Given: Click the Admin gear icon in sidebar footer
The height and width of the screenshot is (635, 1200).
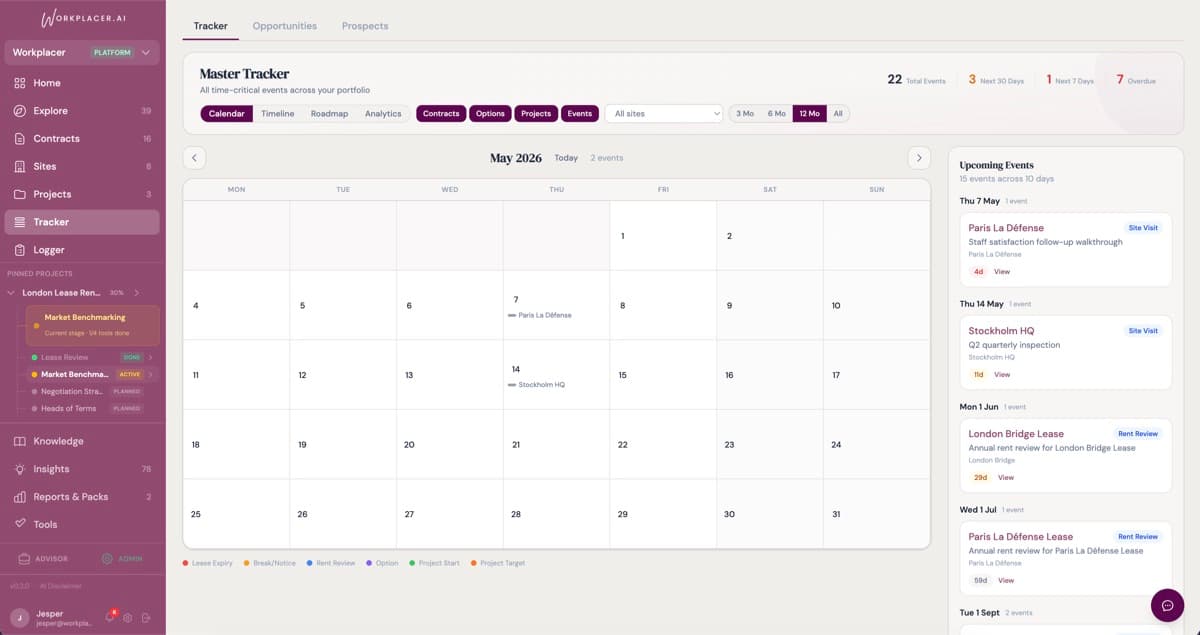Looking at the screenshot, I should [107, 559].
